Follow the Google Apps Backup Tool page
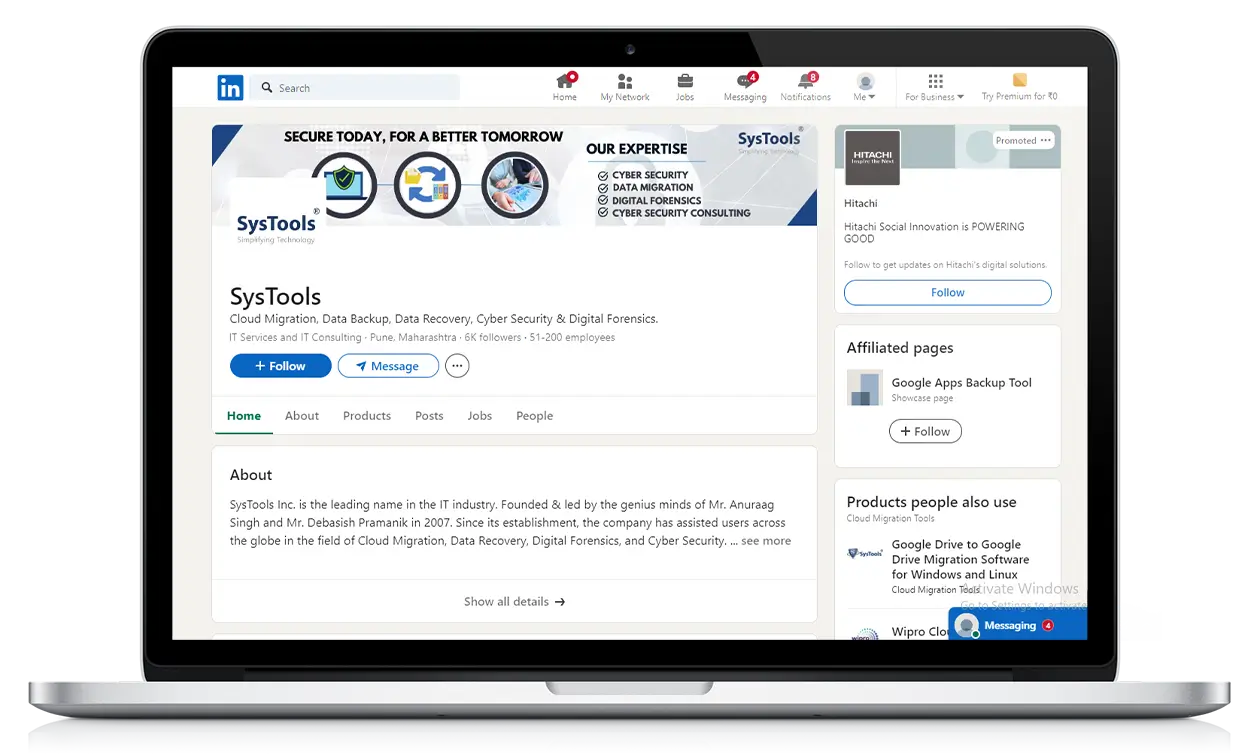This screenshot has width=1260, height=756. [x=925, y=432]
